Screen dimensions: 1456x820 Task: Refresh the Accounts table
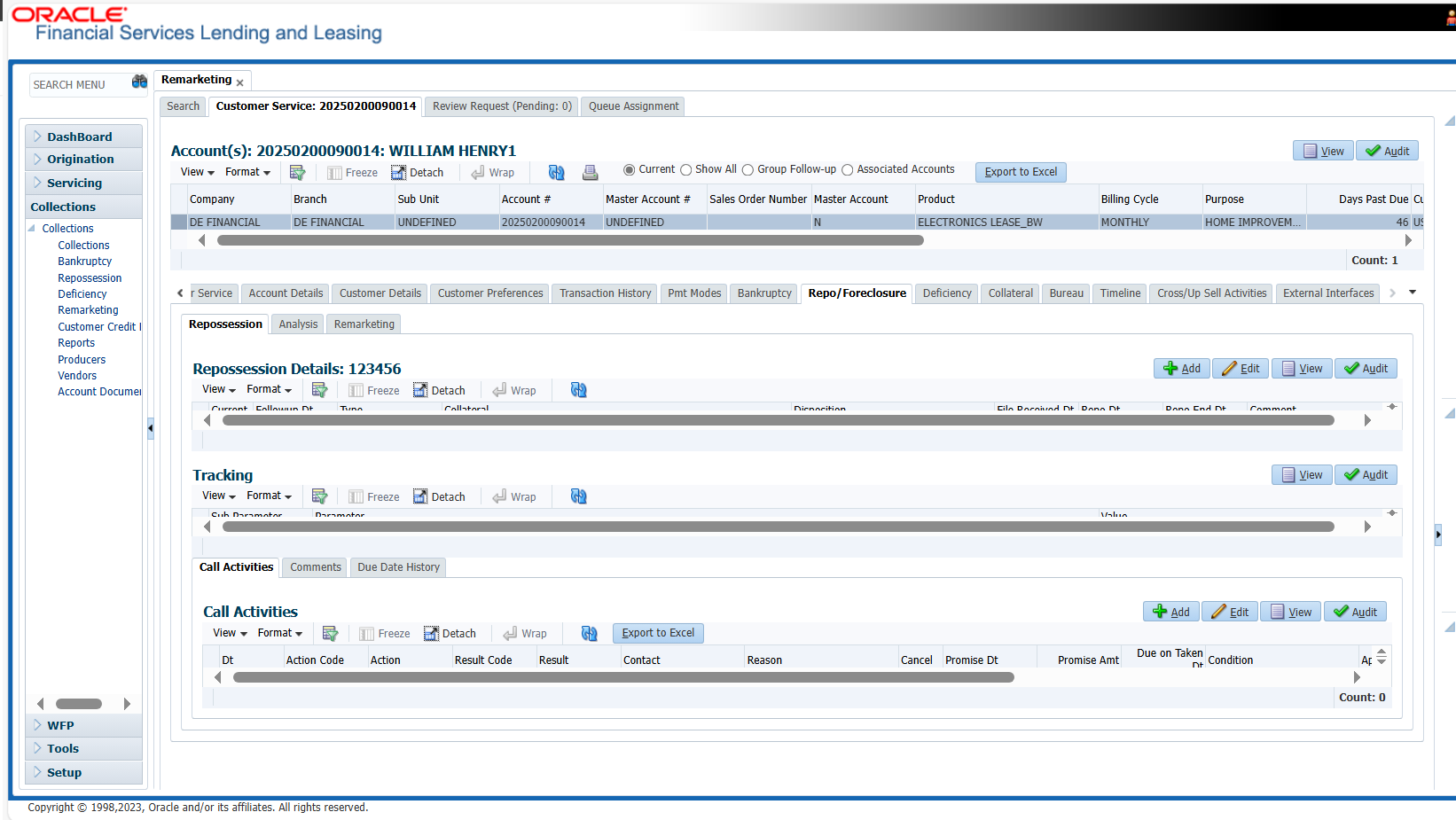556,172
